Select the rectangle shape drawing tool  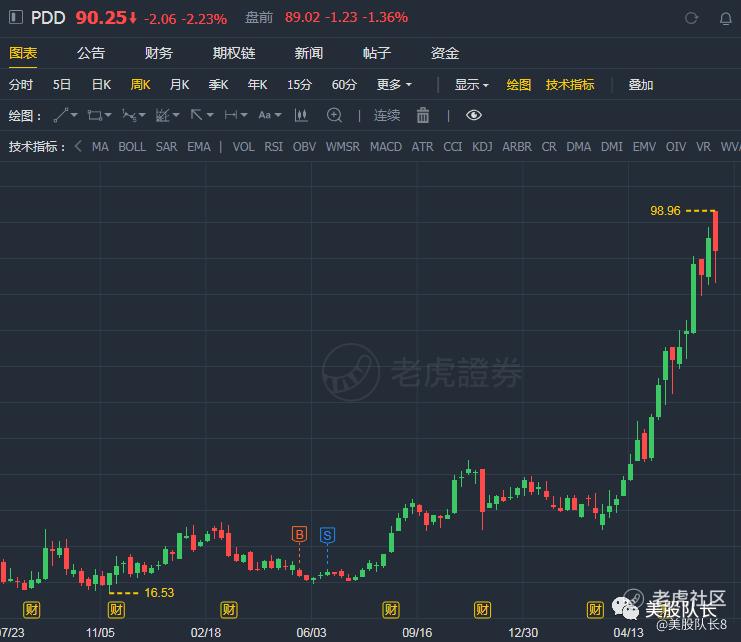point(95,115)
